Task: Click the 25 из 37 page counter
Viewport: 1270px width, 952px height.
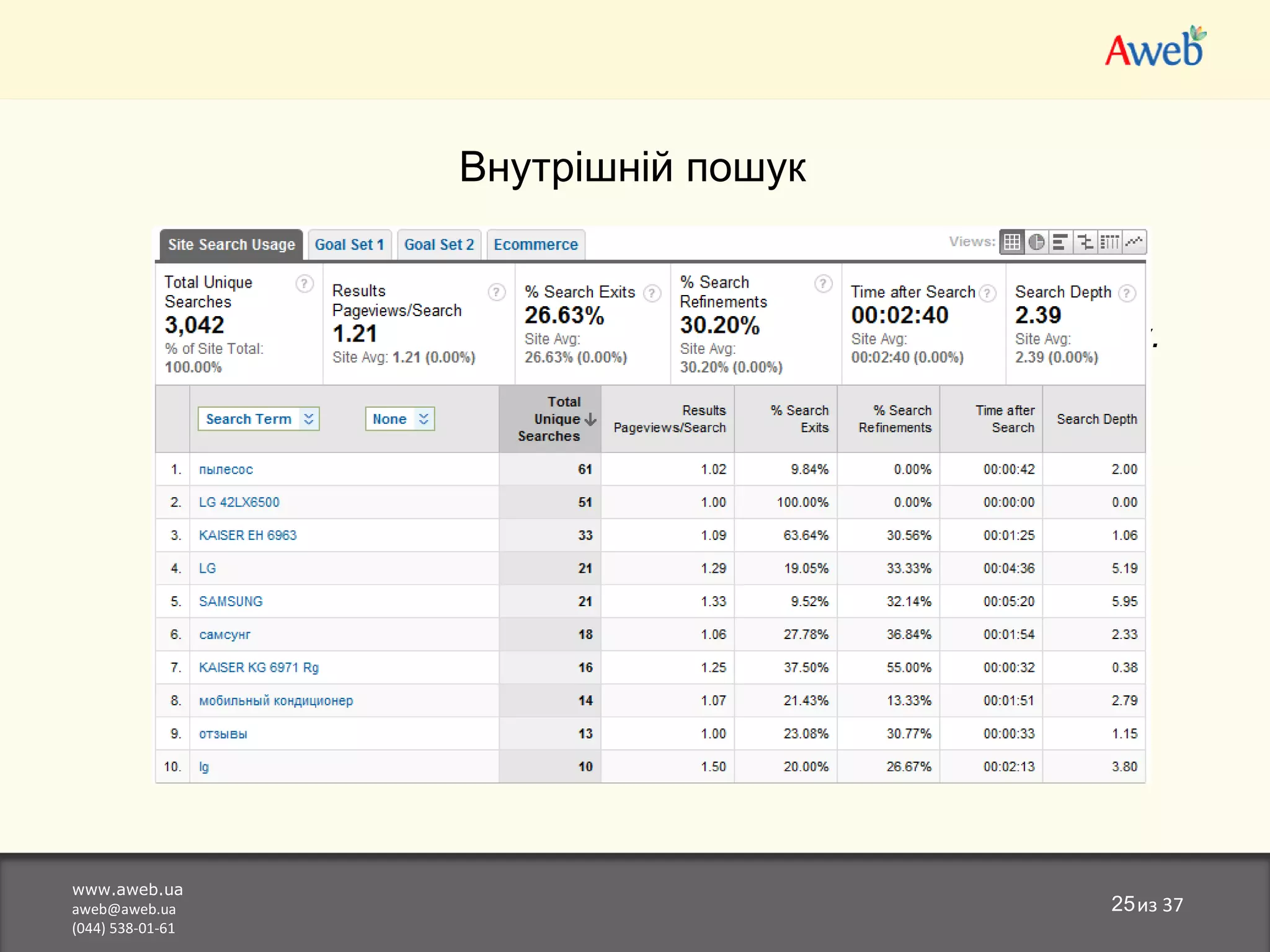Action: tap(1147, 904)
